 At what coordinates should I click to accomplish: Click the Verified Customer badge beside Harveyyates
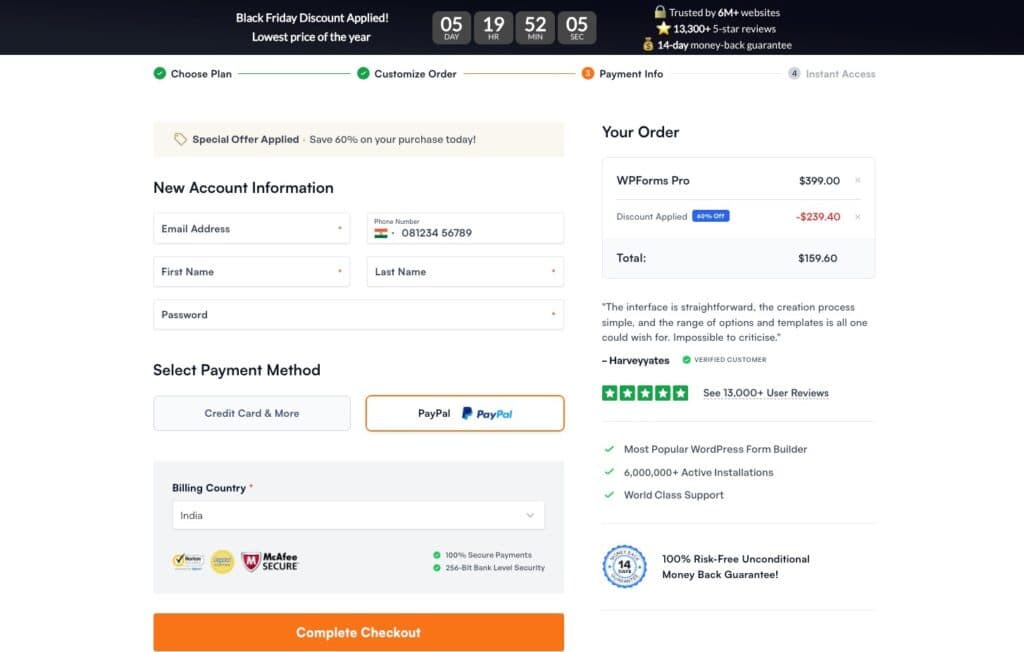click(723, 360)
